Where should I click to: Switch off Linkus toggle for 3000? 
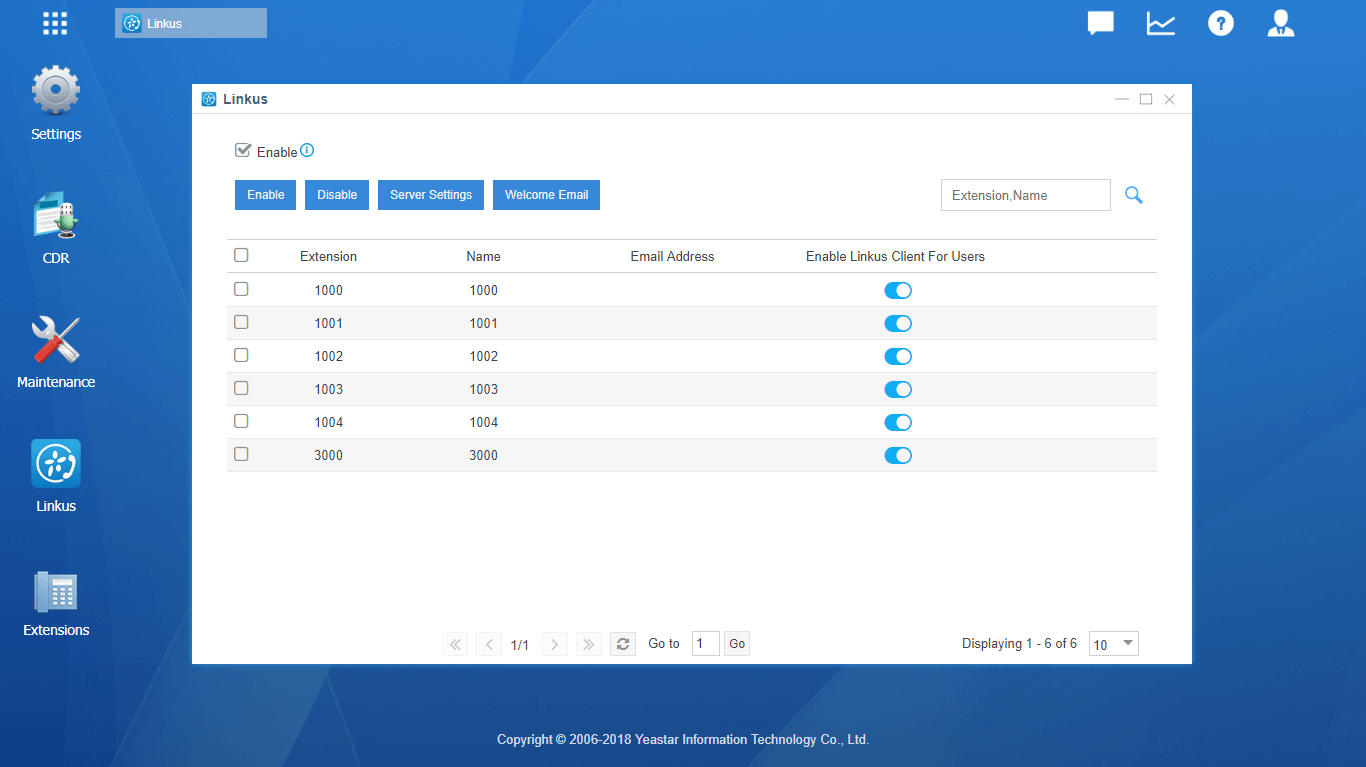tap(898, 455)
